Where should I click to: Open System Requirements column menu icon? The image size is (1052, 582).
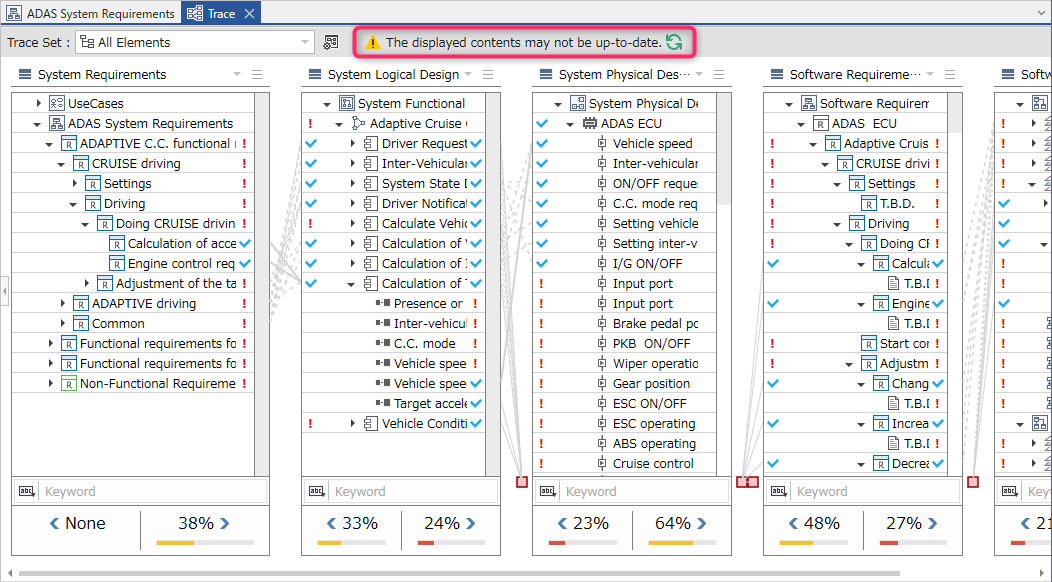tap(257, 75)
